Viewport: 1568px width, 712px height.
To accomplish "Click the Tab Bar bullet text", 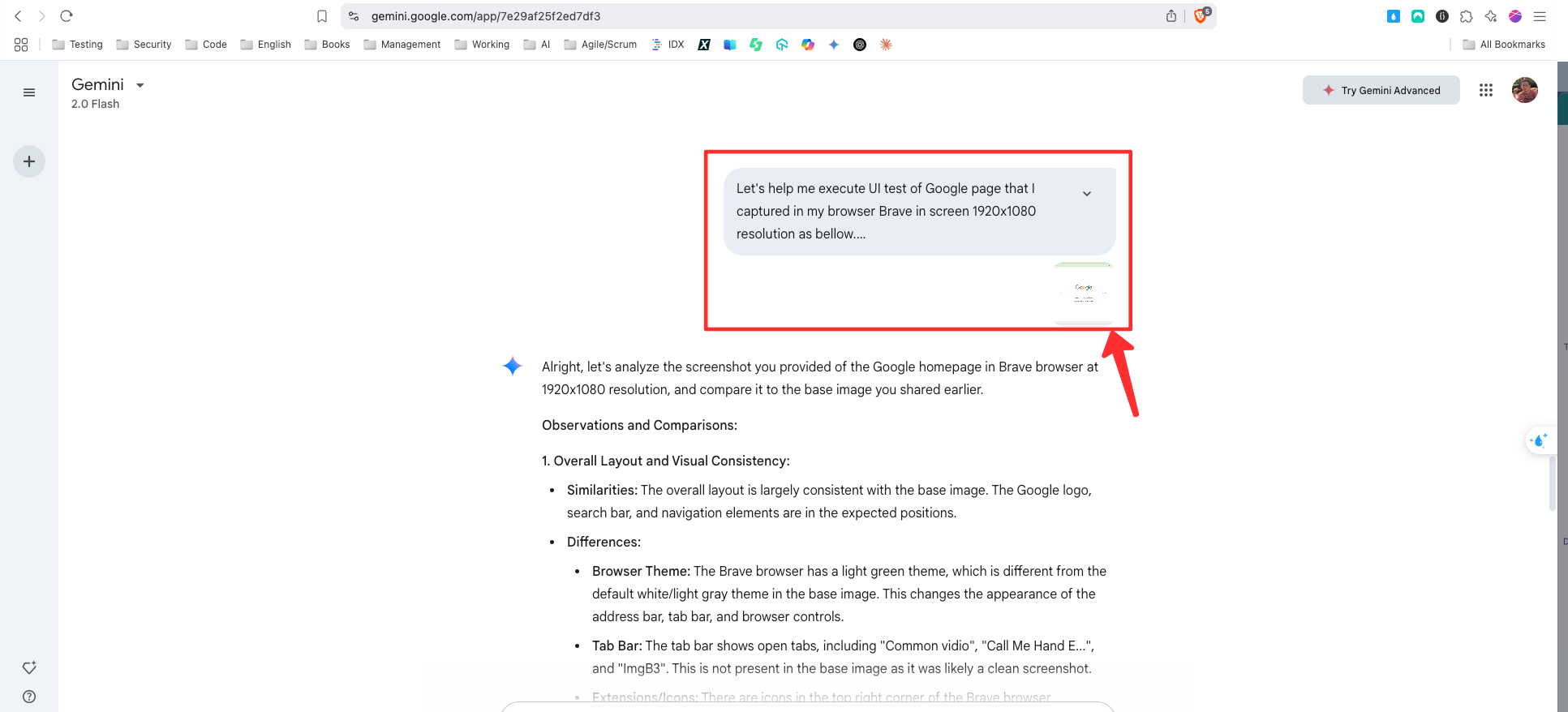I will 843,657.
